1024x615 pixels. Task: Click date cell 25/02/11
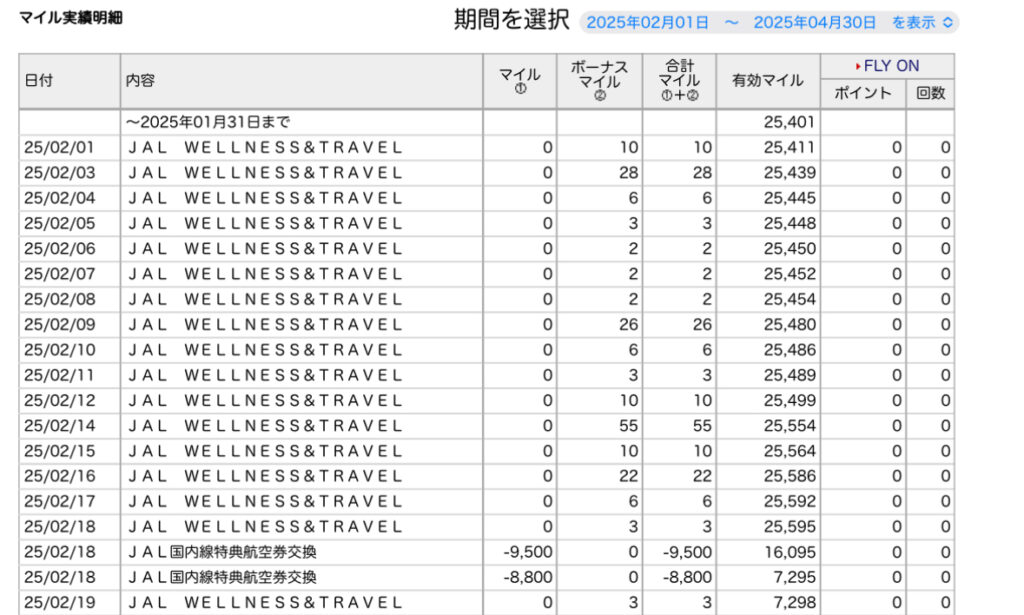coord(59,375)
